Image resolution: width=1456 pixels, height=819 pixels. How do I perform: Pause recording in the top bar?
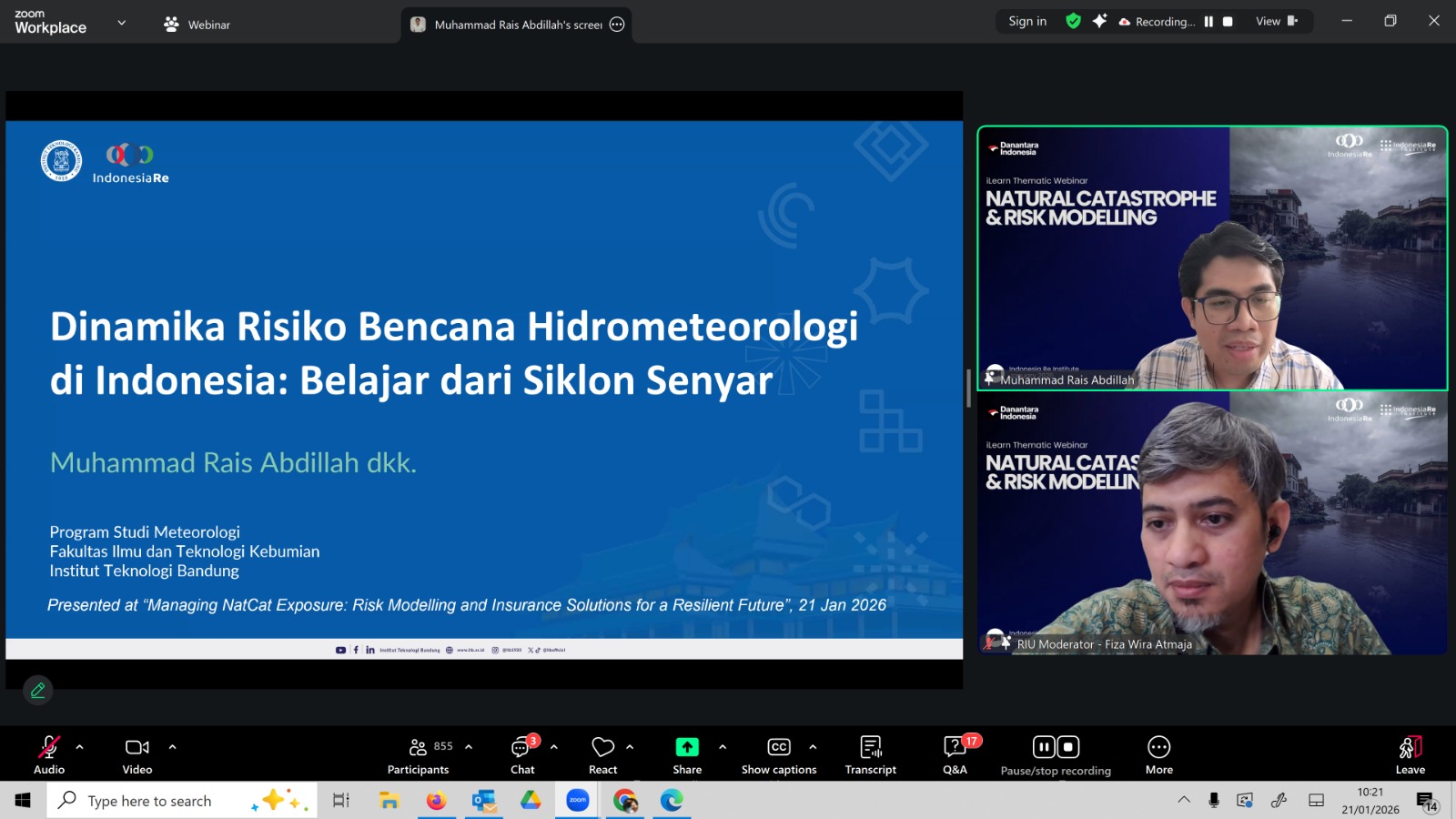[x=1208, y=22]
